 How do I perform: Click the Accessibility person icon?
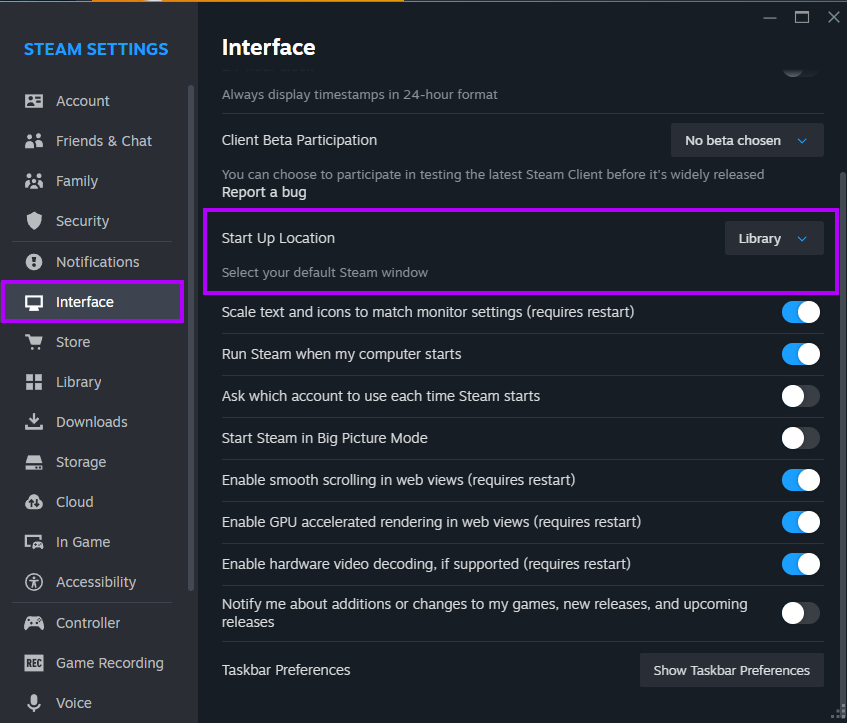click(x=33, y=582)
